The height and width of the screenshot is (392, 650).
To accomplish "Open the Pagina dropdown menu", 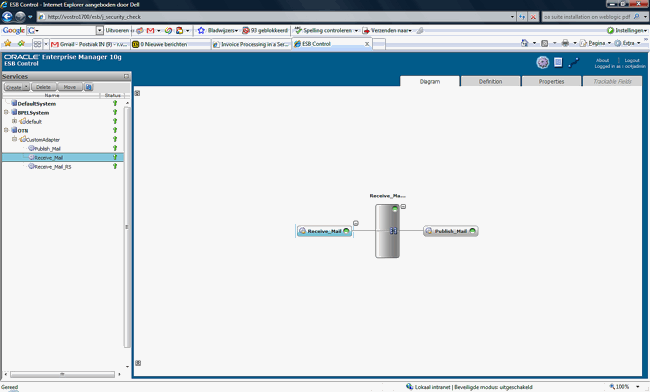I will coord(596,43).
